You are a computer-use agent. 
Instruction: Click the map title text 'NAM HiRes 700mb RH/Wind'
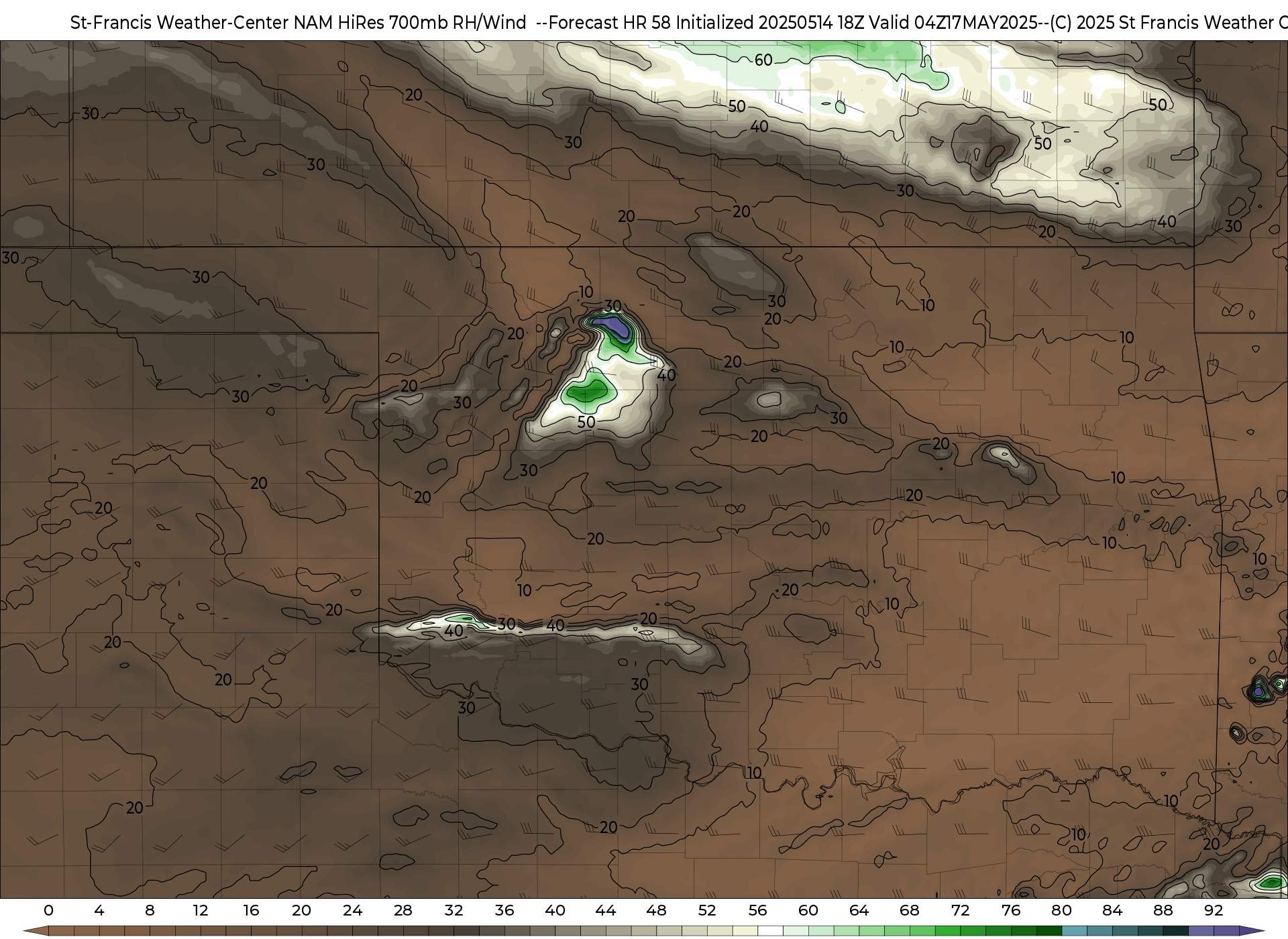pos(409,23)
